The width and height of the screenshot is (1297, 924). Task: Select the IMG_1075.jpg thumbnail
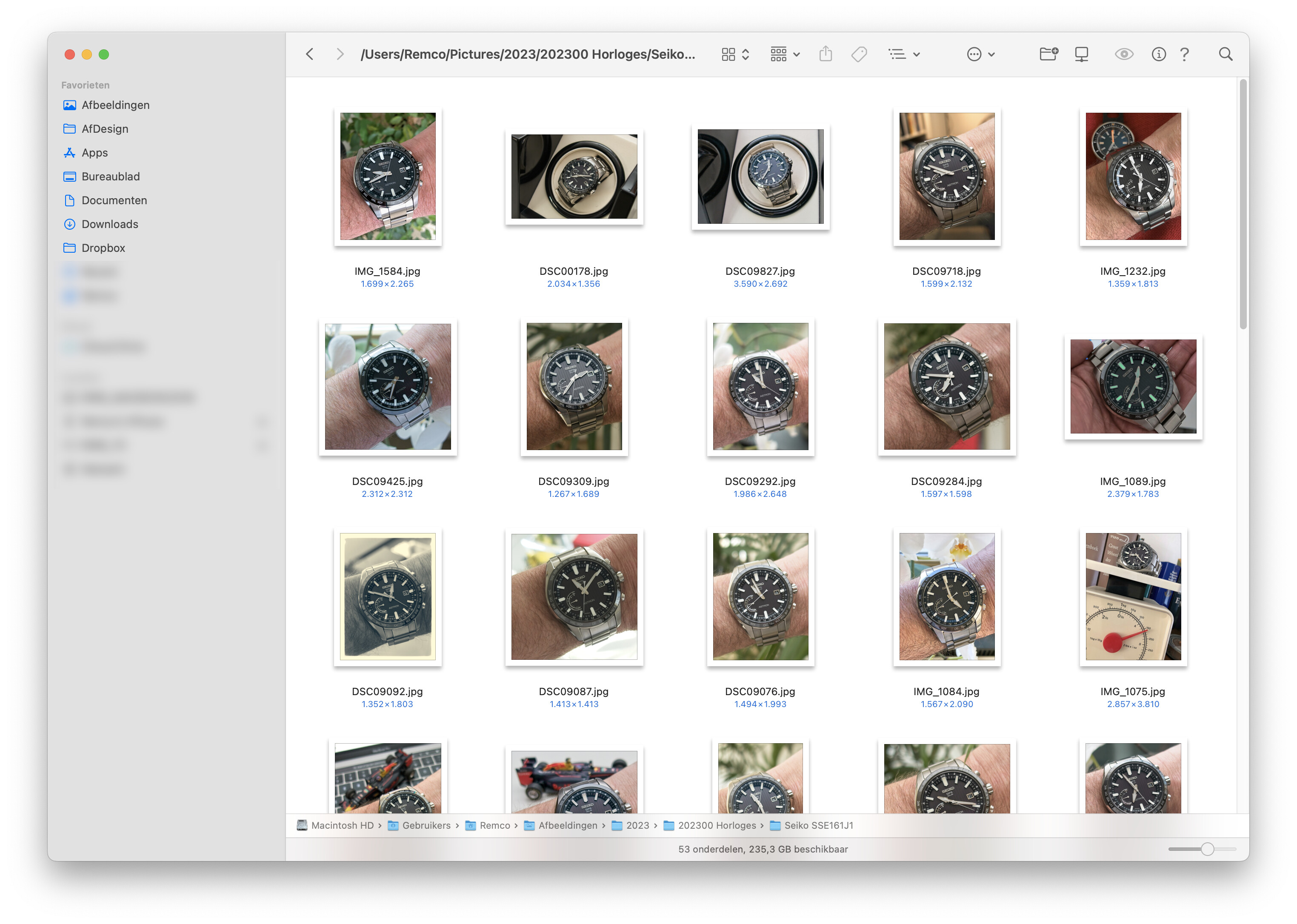pos(1133,597)
